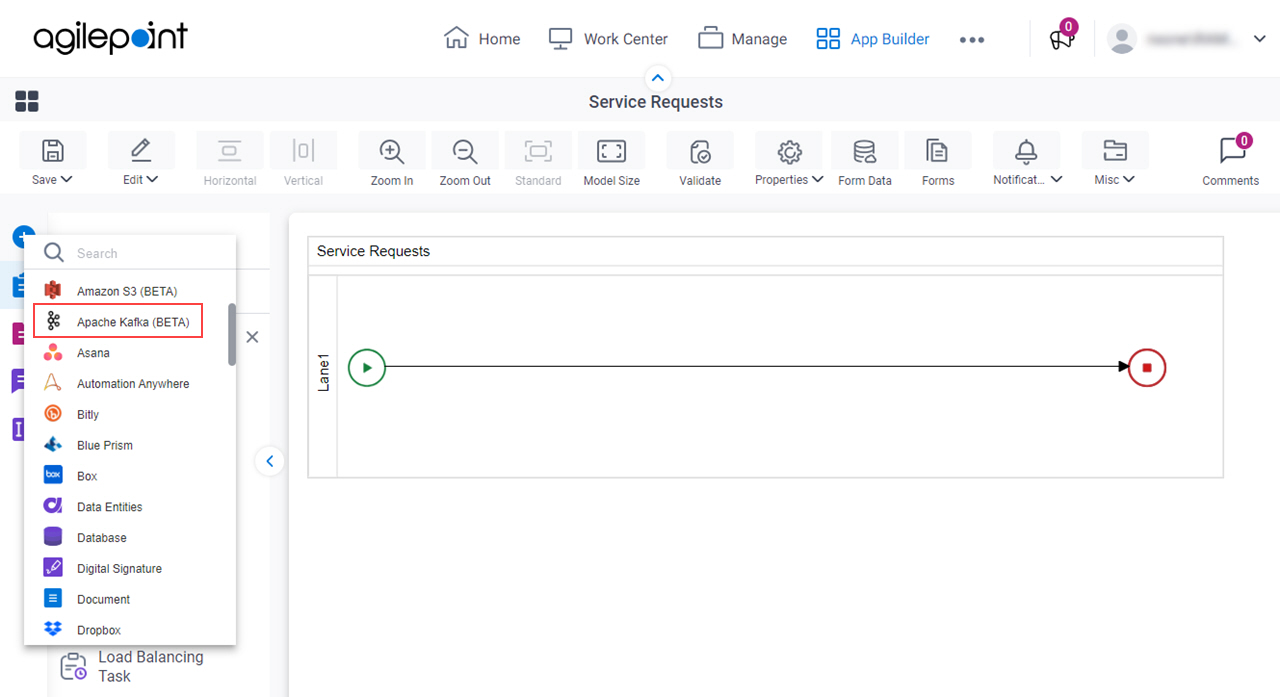
Task: Click the agilepoint logo
Action: 110,38
